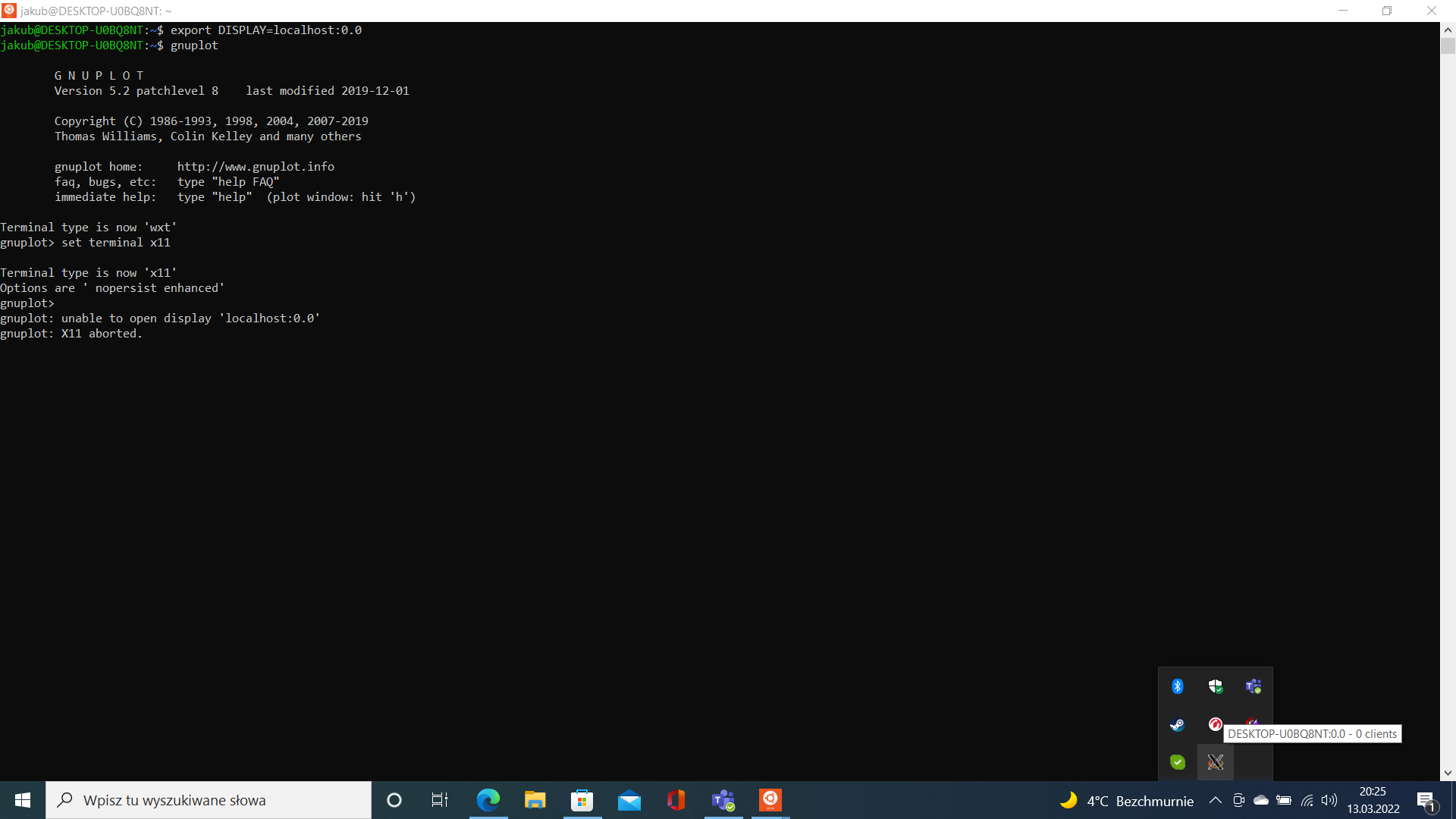Open Windows Security shield tray icon
The width and height of the screenshot is (1456, 819).
coord(1215,686)
